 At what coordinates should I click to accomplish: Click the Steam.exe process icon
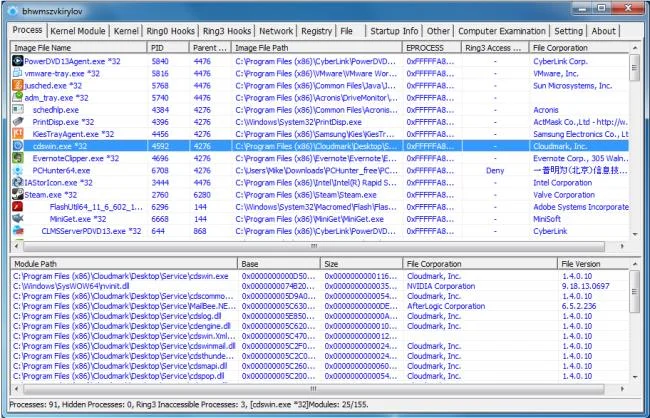[x=17, y=194]
